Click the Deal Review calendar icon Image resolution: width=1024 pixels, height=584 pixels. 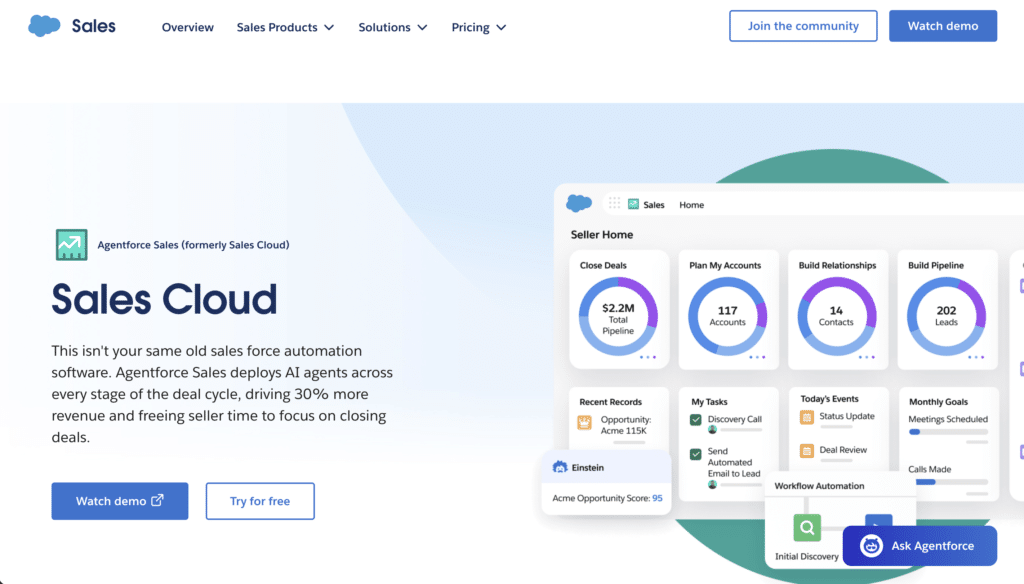(x=807, y=451)
